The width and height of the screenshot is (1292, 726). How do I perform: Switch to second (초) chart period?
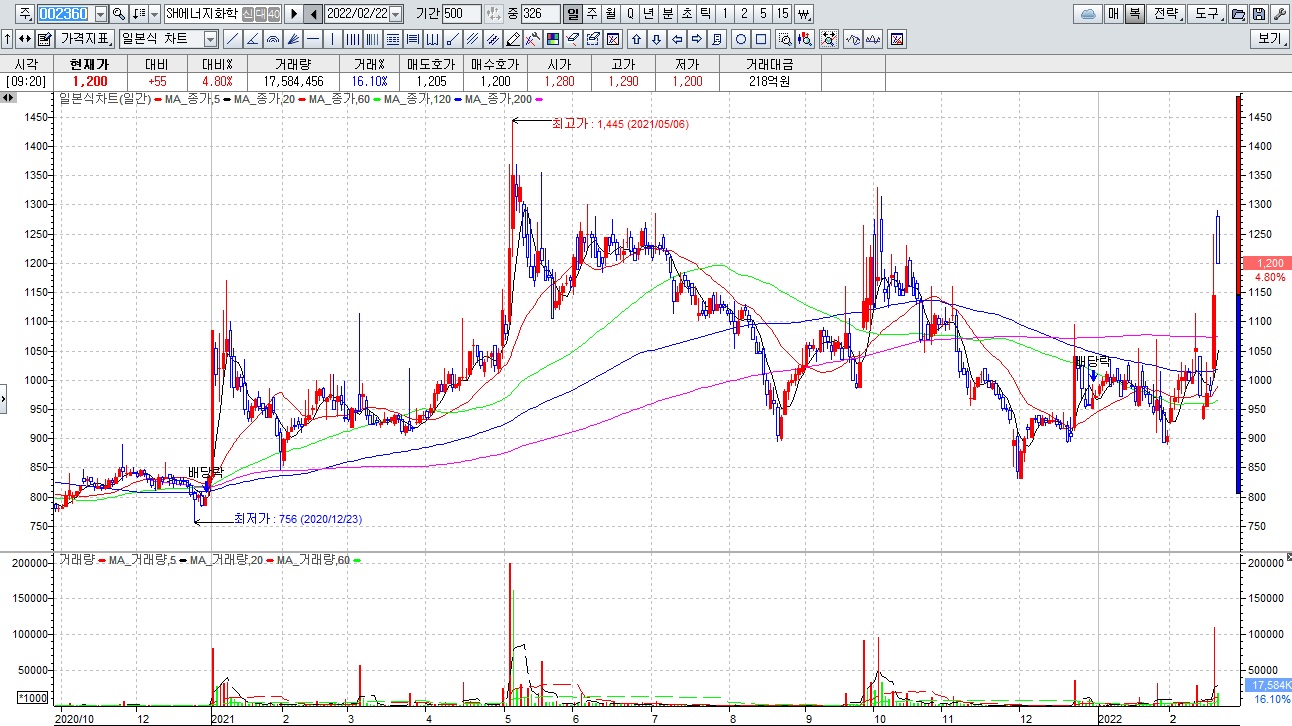[x=686, y=14]
